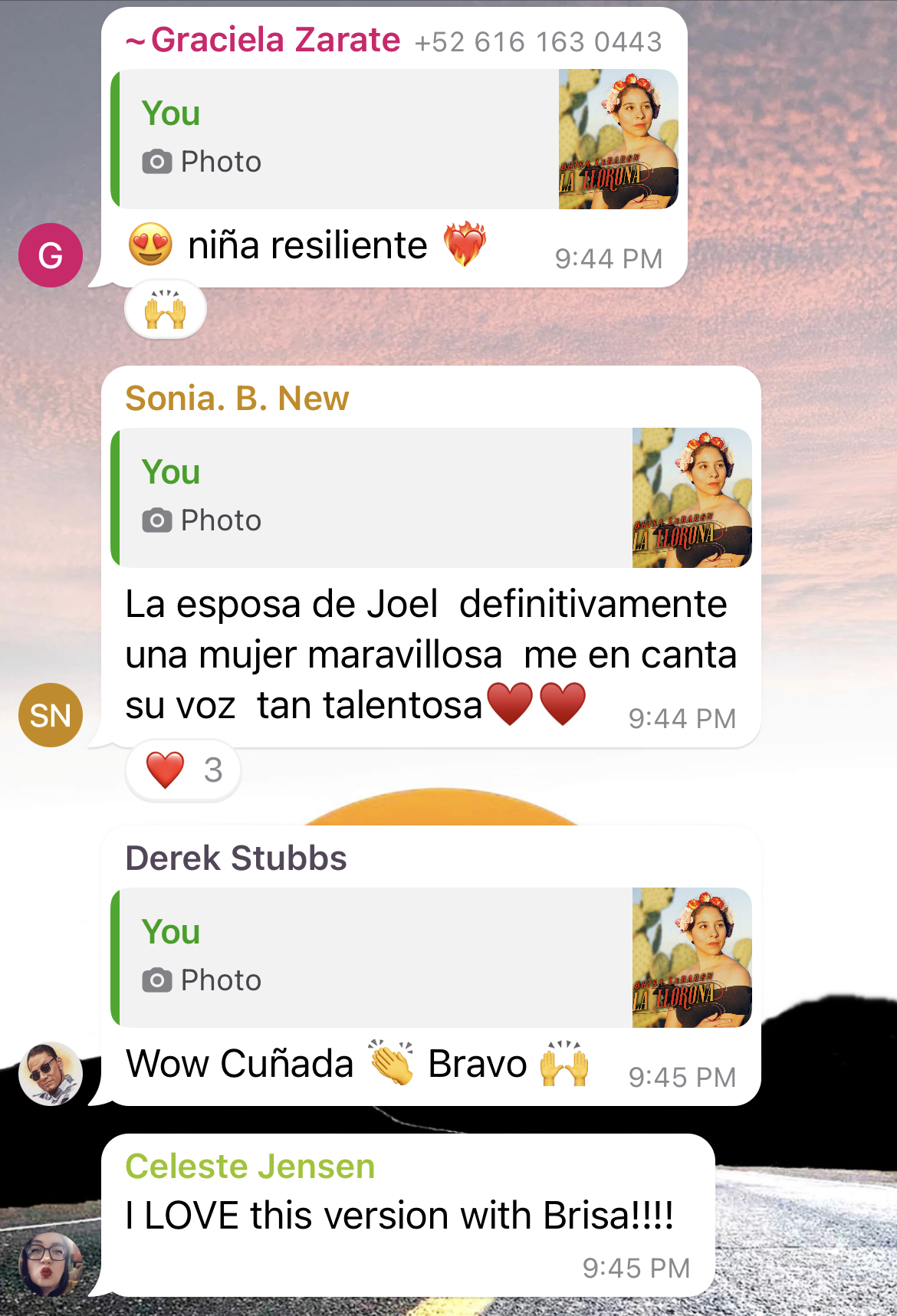Tap Sonia. B. New sender name
Viewport: 897px width, 1316px height.
coord(237,399)
